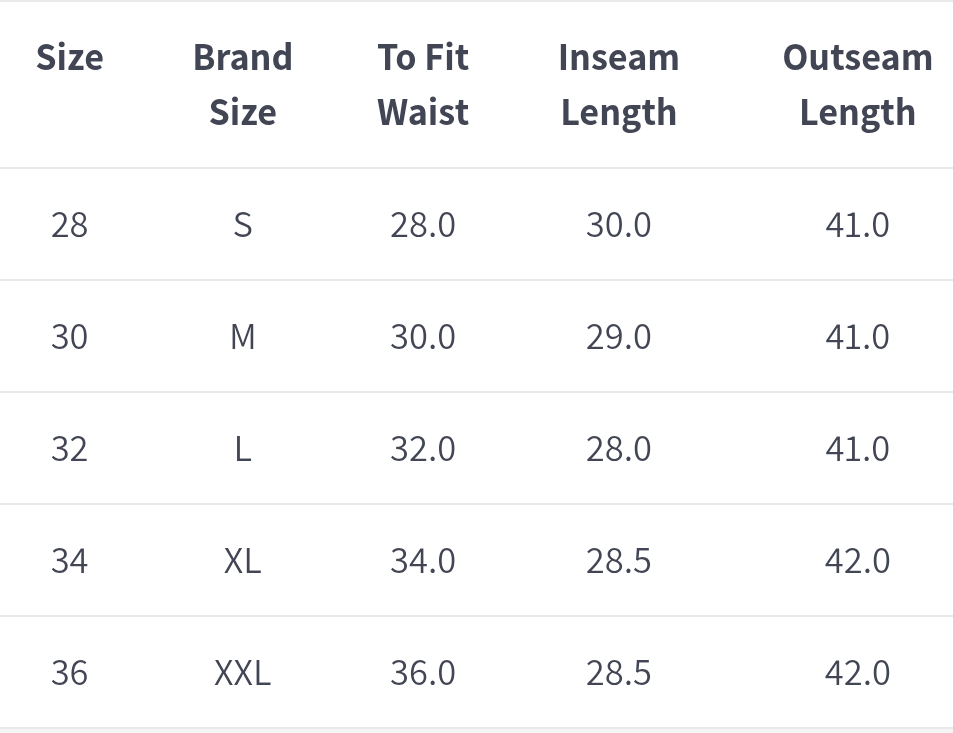
Task: Click the 34.0 waist value
Action: point(423,561)
